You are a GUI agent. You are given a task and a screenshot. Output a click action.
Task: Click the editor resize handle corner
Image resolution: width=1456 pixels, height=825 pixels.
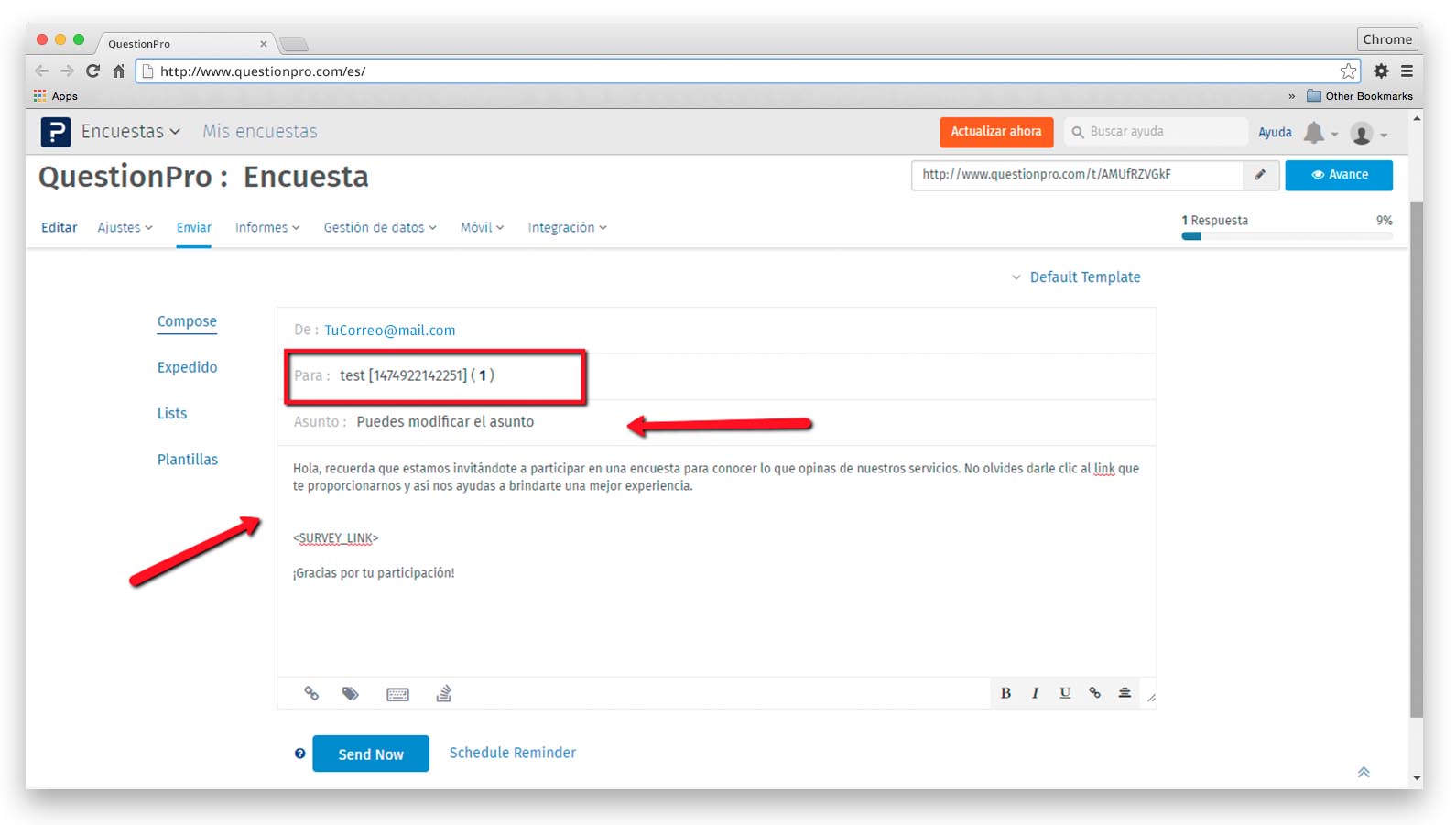click(x=1151, y=698)
